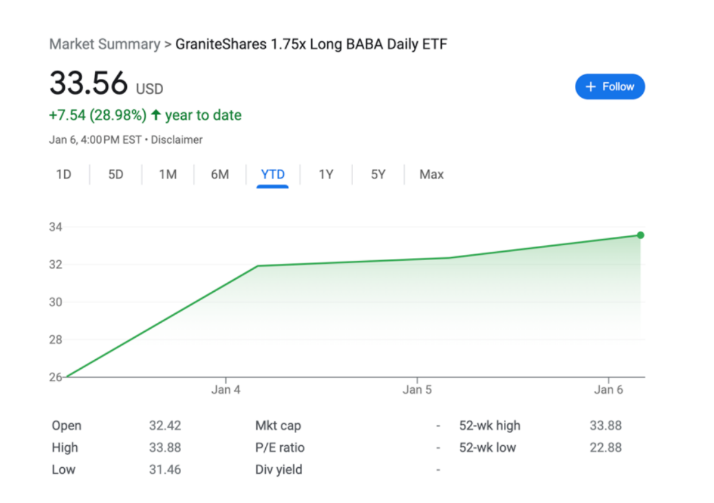Click the Mkt cap label

point(278,426)
